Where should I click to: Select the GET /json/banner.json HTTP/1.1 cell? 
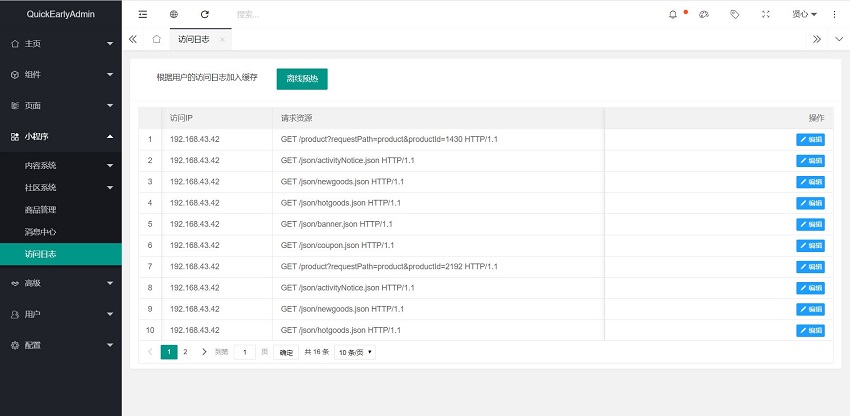(x=438, y=224)
